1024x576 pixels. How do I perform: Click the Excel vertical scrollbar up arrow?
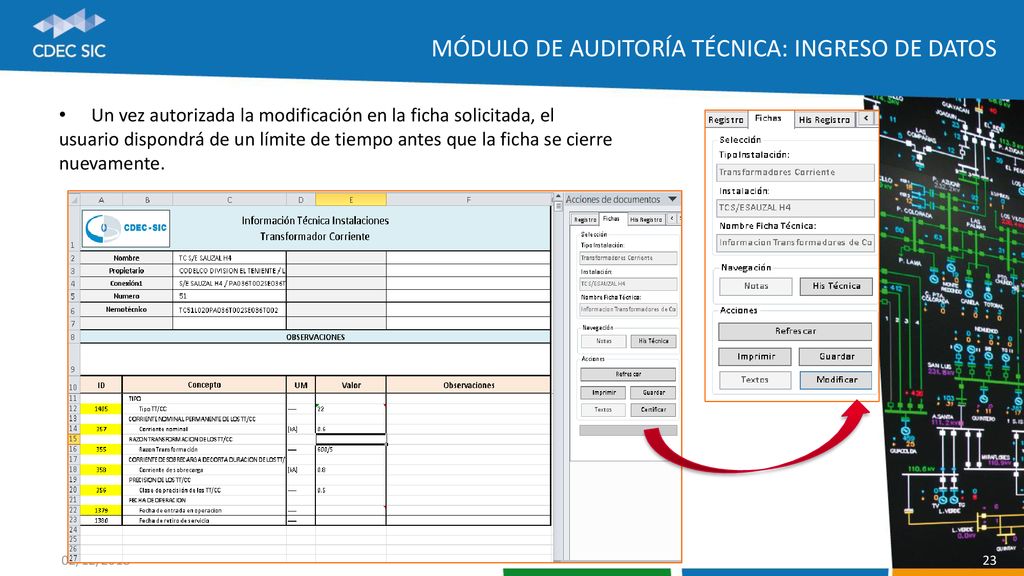click(558, 197)
